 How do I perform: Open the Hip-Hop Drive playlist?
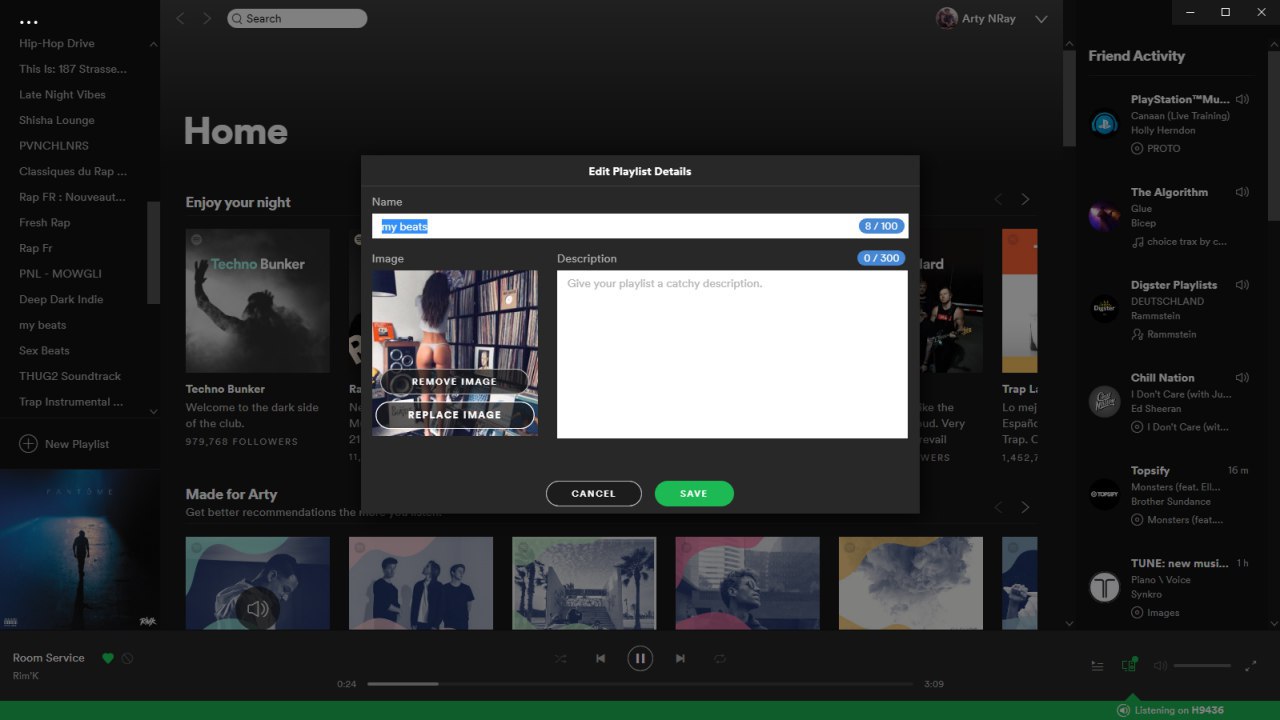[x=57, y=44]
